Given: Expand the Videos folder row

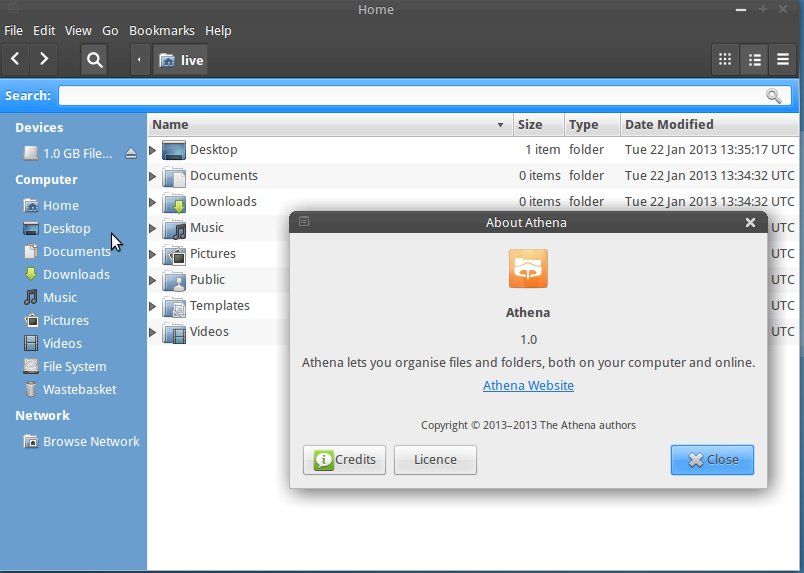Looking at the screenshot, I should 152,332.
